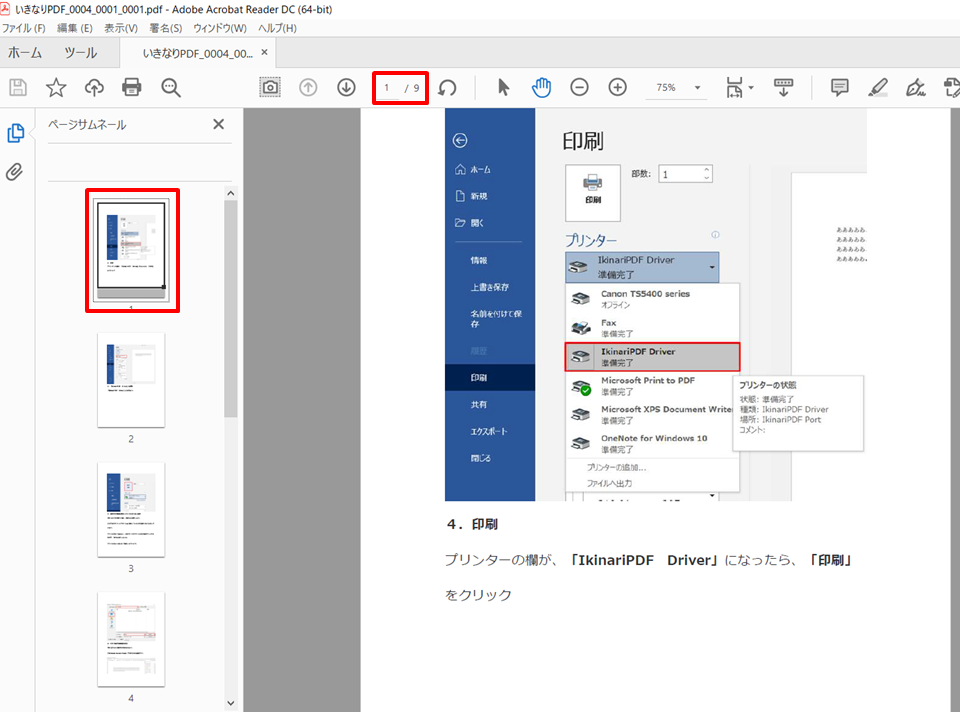Rotate view with the circular arrow

(448, 88)
